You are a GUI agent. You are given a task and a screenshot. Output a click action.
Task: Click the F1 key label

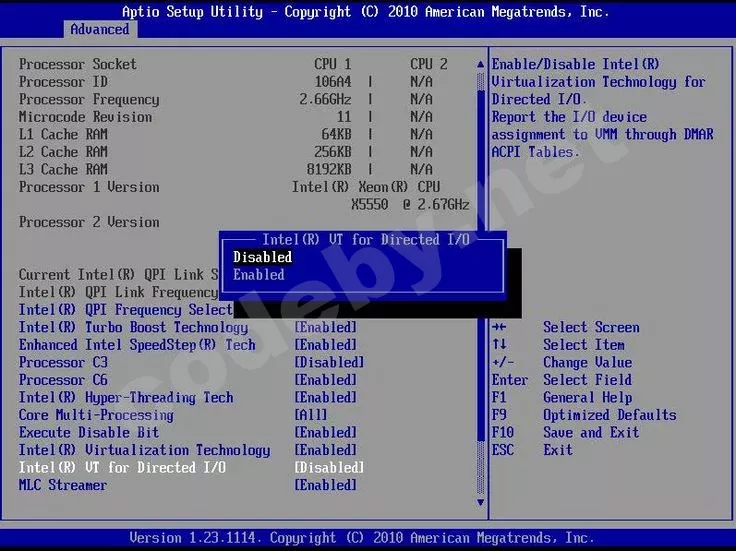click(499, 398)
